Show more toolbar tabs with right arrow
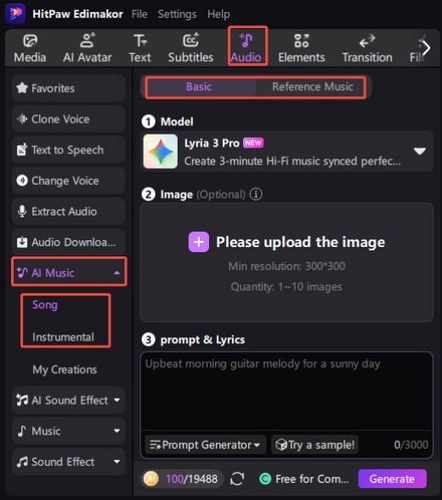The image size is (442, 500). [x=426, y=48]
